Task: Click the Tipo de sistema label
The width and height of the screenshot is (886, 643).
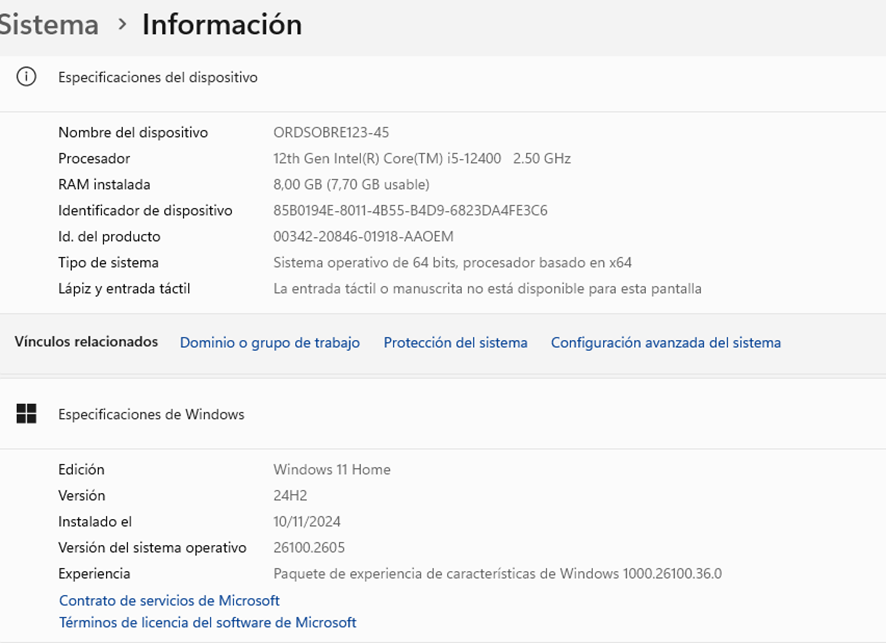Action: pos(108,262)
